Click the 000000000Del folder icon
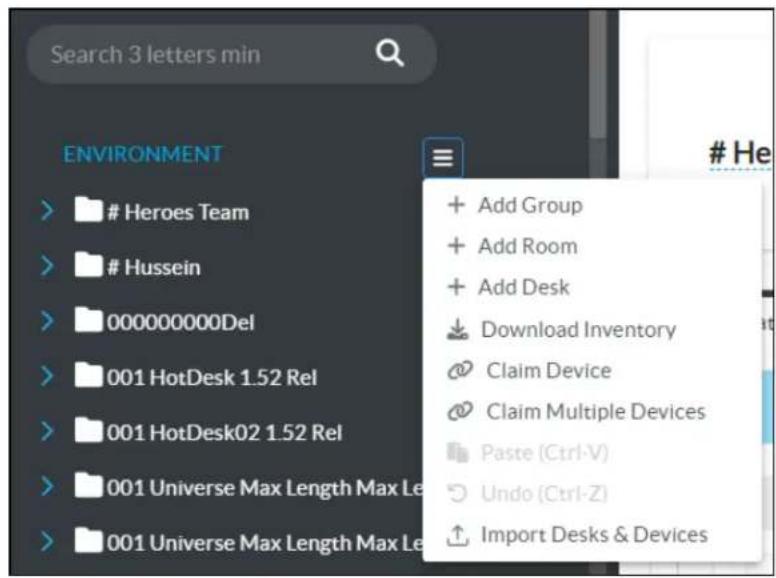Image resolution: width=776 pixels, height=578 pixels. tap(88, 320)
